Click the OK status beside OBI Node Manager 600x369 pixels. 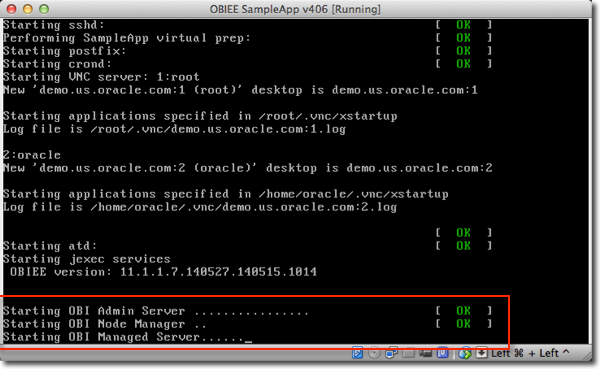[x=463, y=324]
